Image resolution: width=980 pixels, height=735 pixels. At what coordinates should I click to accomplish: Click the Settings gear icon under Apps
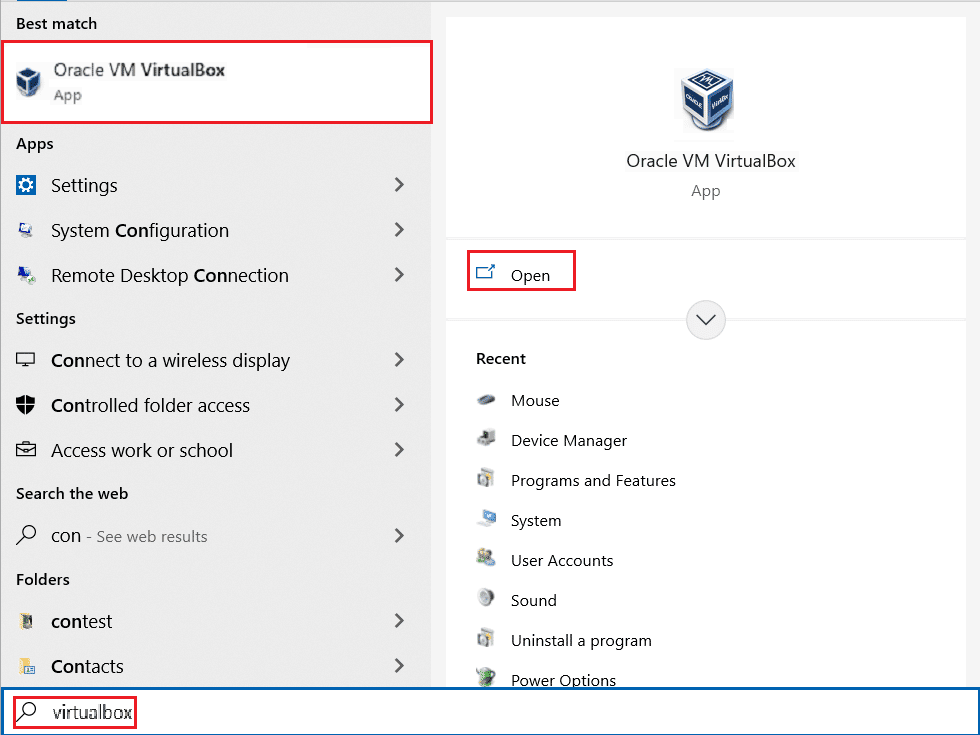(x=26, y=185)
